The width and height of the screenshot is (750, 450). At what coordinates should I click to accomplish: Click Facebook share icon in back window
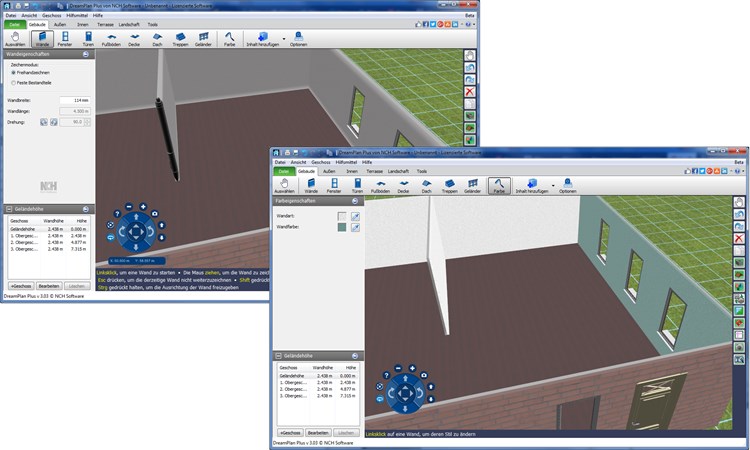point(425,24)
